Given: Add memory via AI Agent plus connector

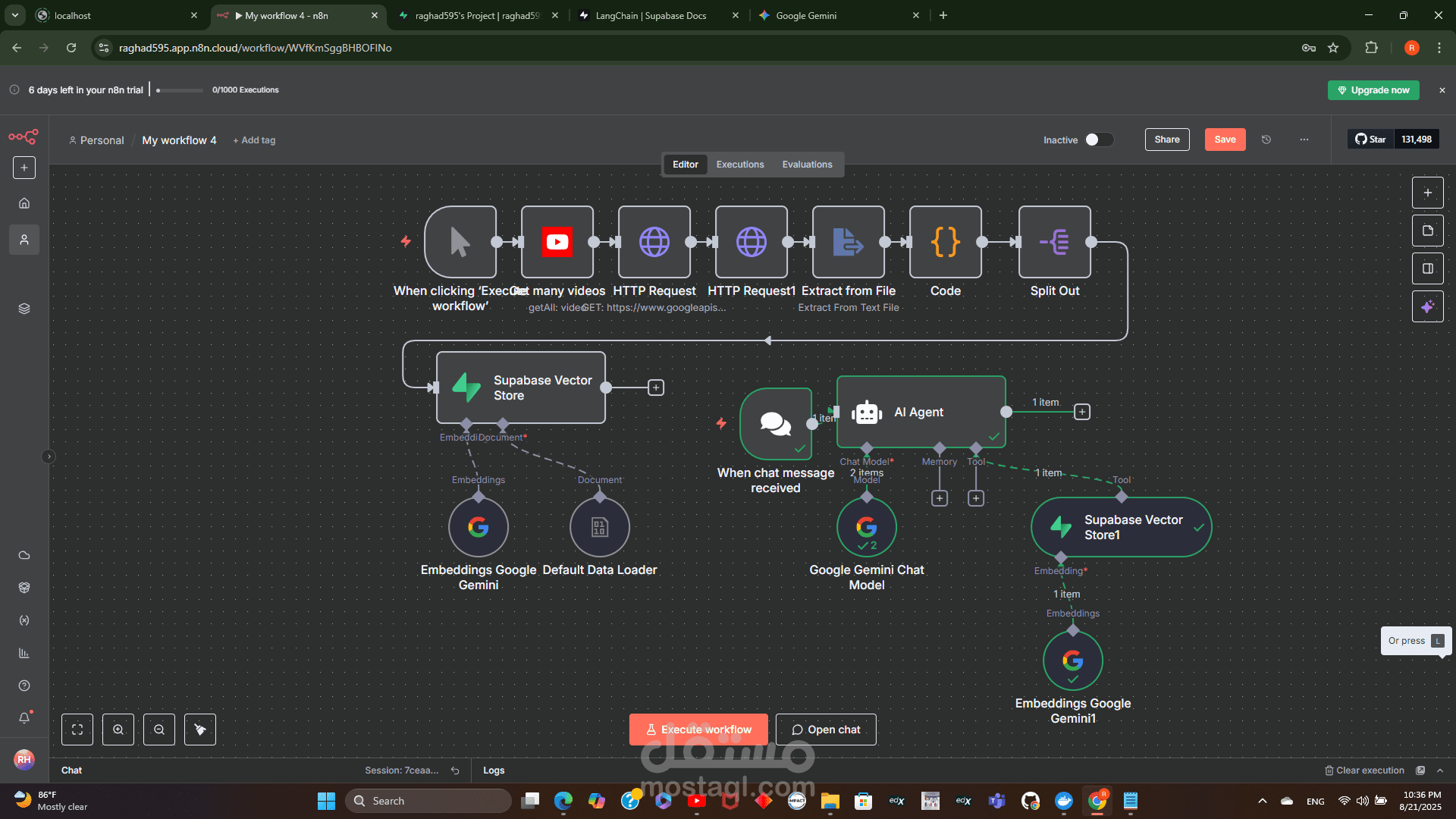Looking at the screenshot, I should pyautogui.click(x=940, y=498).
